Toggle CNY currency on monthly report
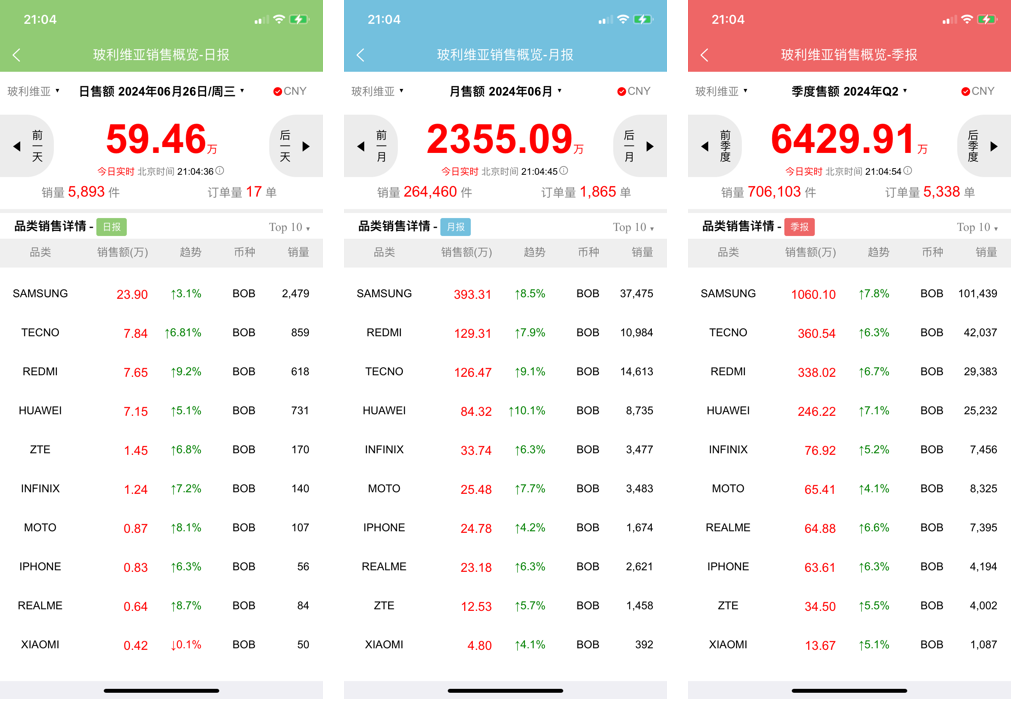This screenshot has height=701, width=1011. (634, 92)
